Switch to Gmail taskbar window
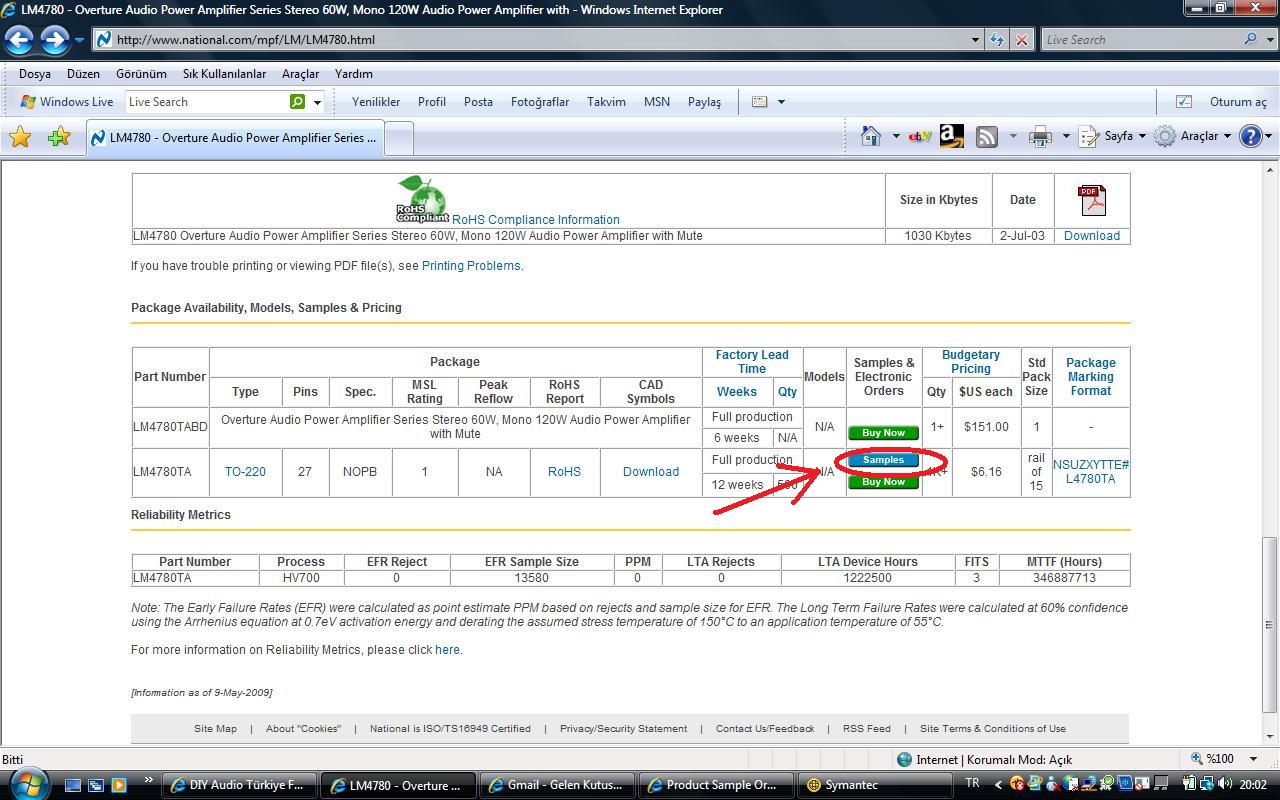This screenshot has width=1280, height=800. click(555, 785)
